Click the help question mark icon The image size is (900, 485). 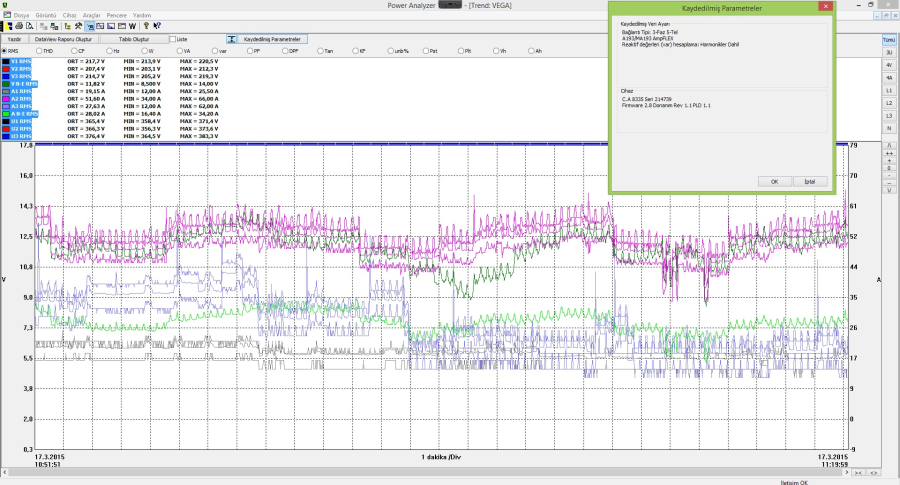click(146, 26)
